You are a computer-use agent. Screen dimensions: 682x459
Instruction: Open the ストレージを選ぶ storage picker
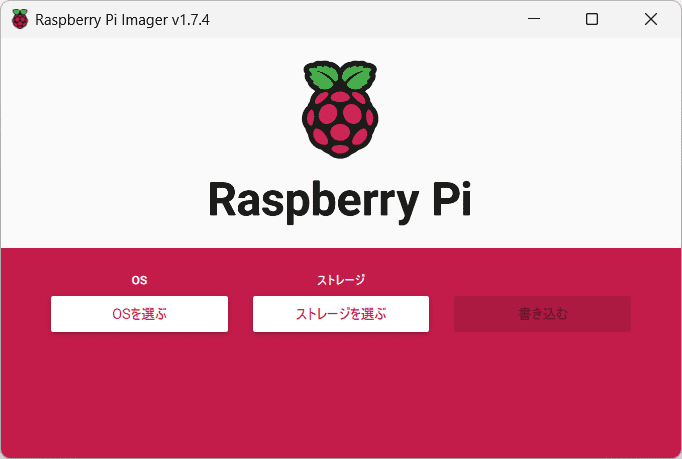pyautogui.click(x=341, y=314)
